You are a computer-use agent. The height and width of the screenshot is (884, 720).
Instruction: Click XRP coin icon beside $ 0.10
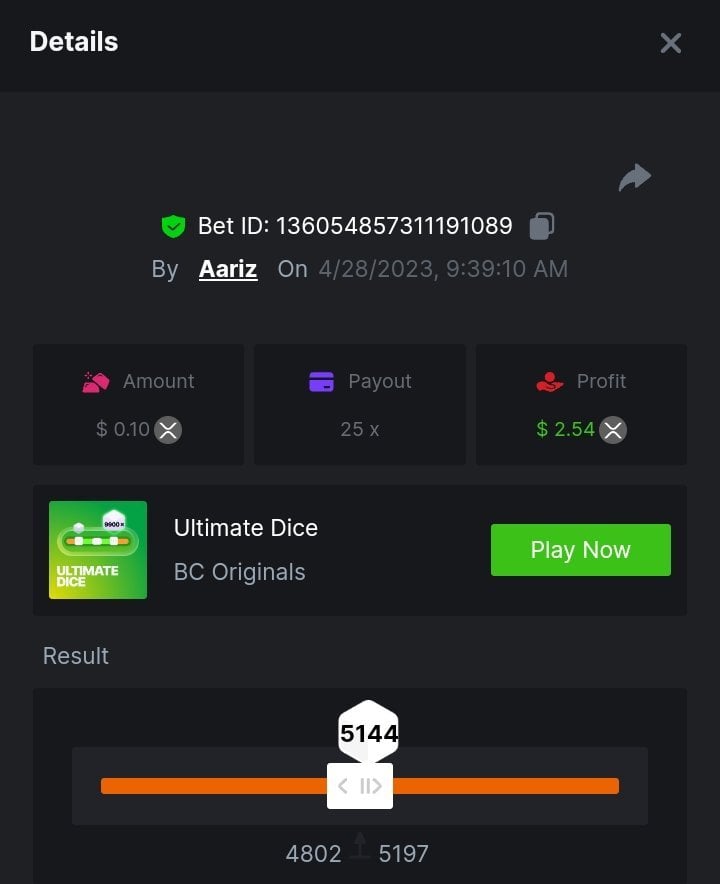[x=168, y=430]
